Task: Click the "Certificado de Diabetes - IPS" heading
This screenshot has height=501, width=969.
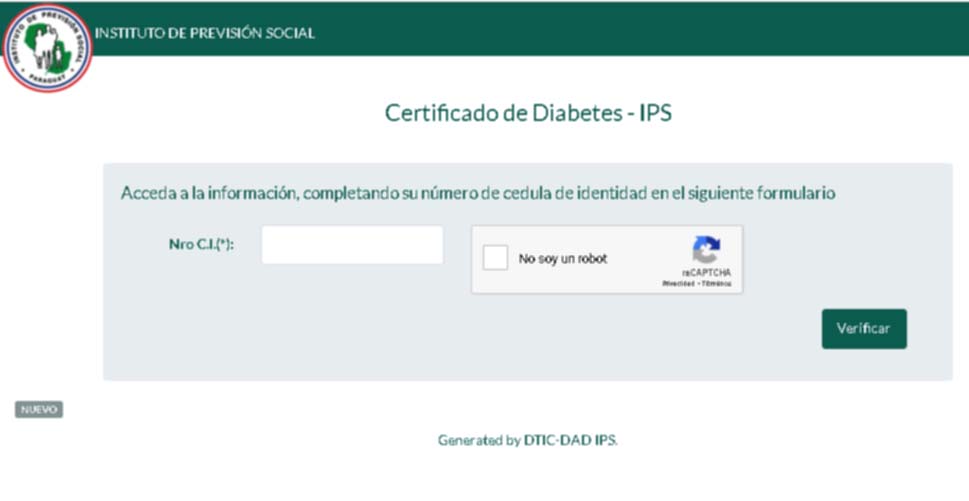Action: pyautogui.click(x=528, y=113)
